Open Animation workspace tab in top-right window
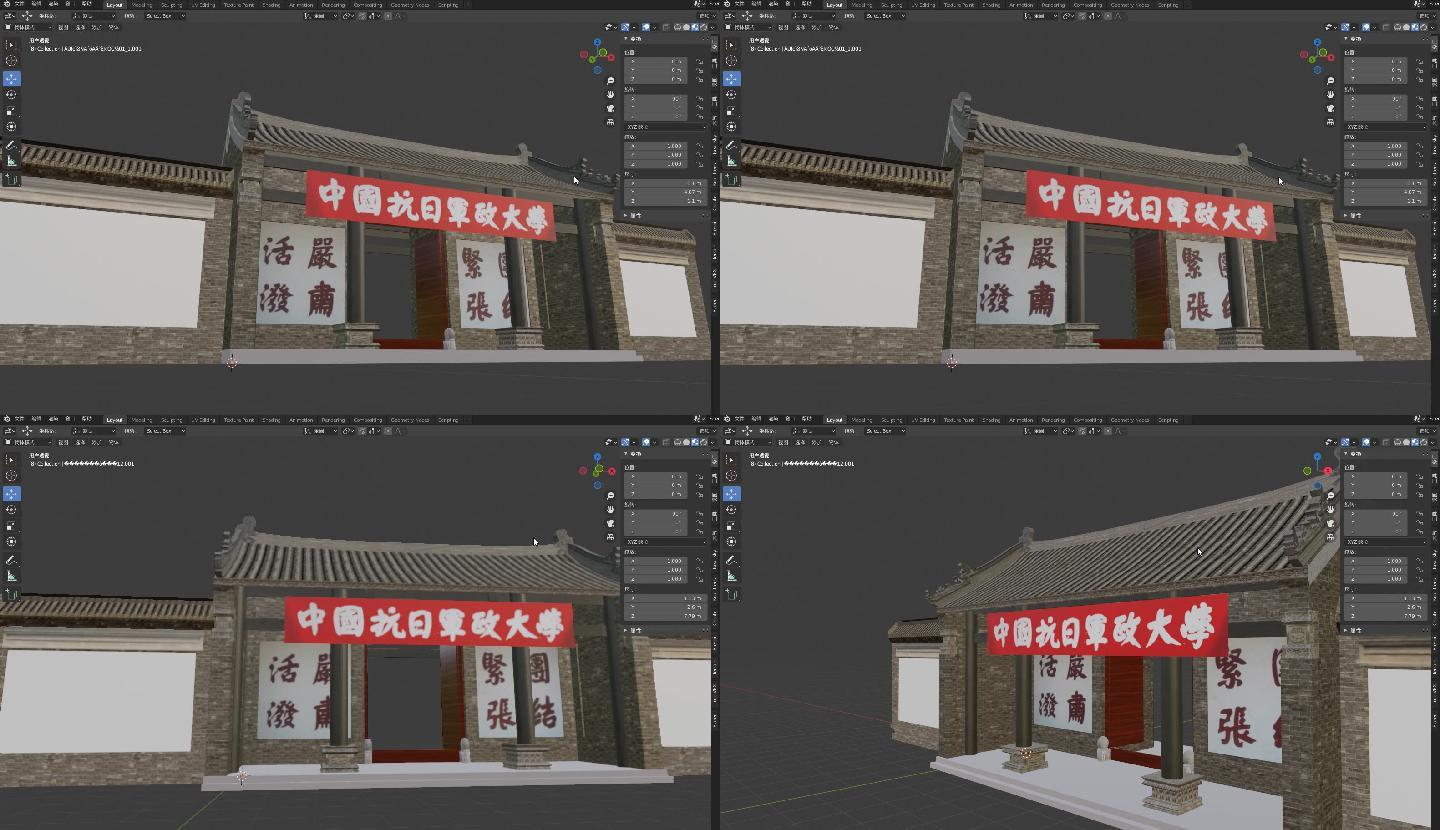1440x830 pixels. click(1021, 4)
